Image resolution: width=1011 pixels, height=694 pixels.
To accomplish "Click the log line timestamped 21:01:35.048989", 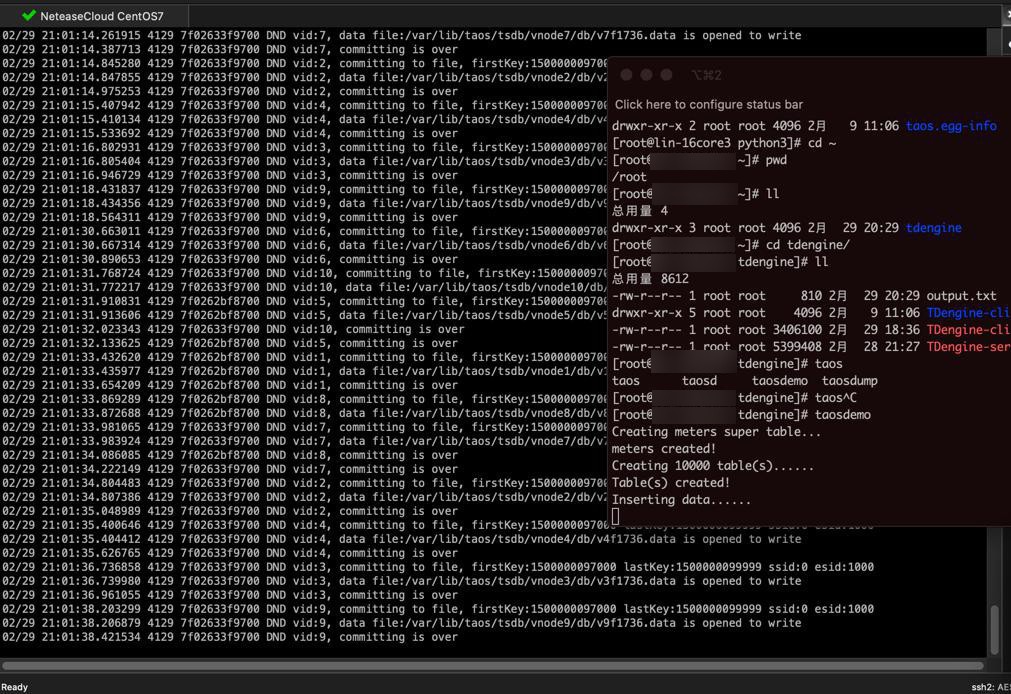I will tap(230, 511).
